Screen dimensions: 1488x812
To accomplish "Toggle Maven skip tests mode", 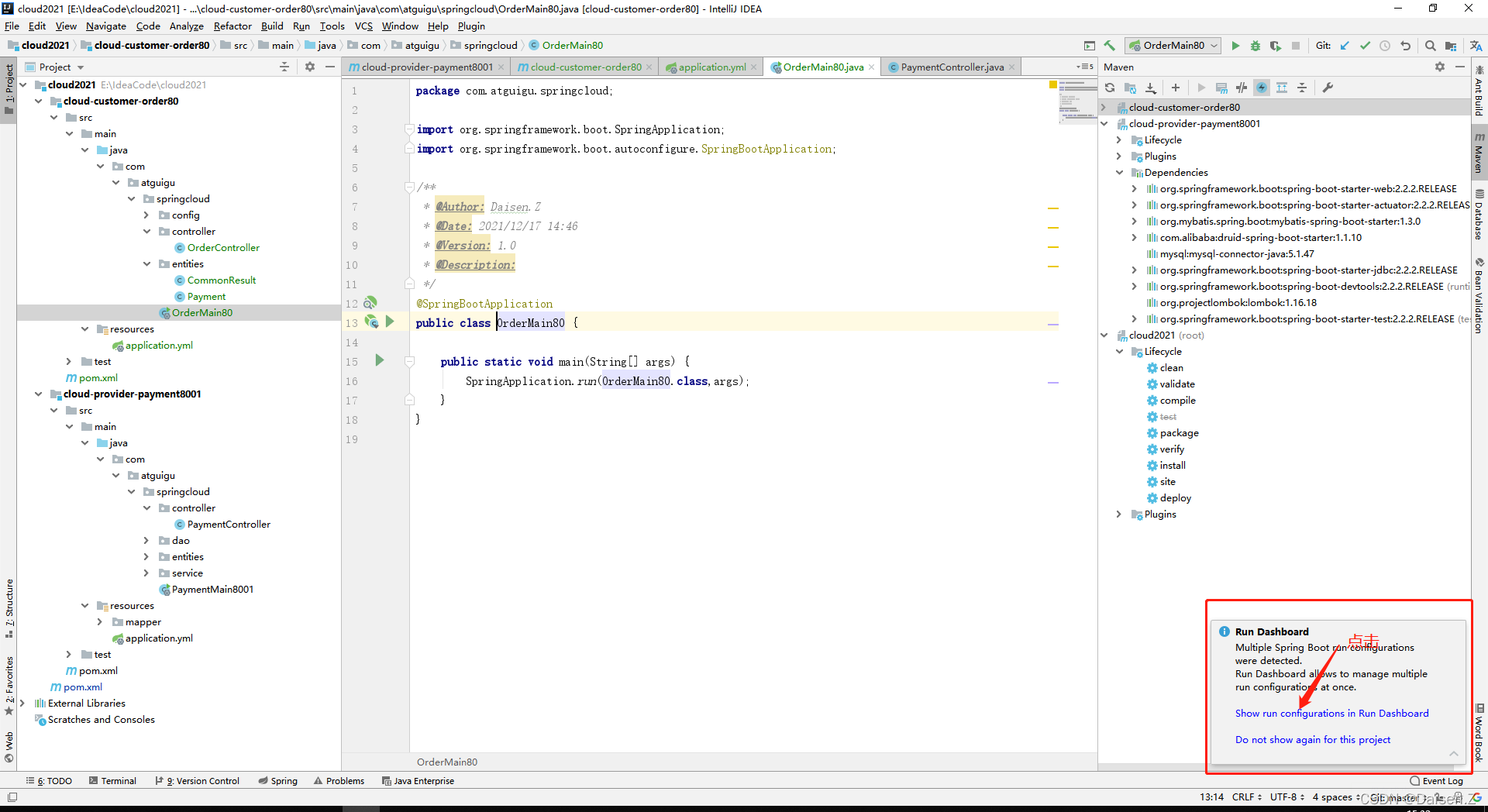I will click(x=1262, y=88).
